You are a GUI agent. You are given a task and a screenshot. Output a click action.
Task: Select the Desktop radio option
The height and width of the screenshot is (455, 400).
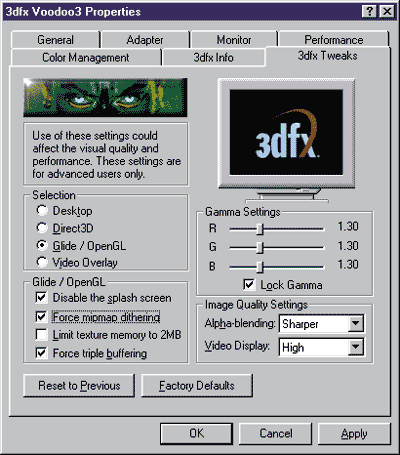42,211
